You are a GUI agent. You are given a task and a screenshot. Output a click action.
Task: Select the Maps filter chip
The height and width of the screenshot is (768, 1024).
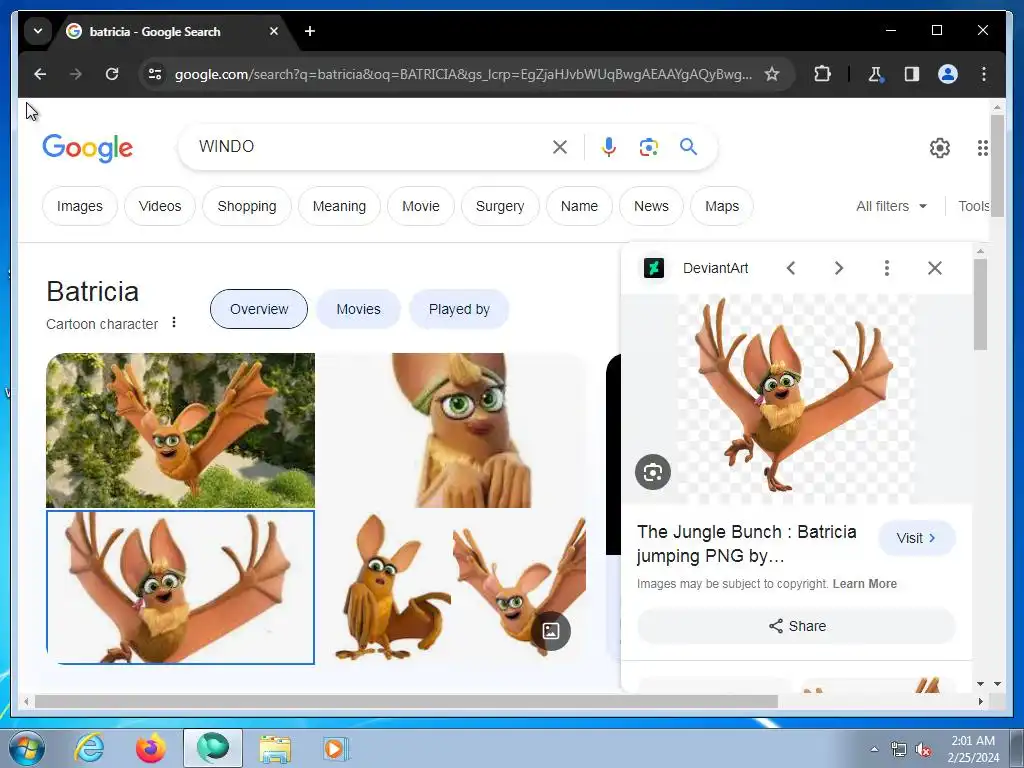tap(722, 206)
